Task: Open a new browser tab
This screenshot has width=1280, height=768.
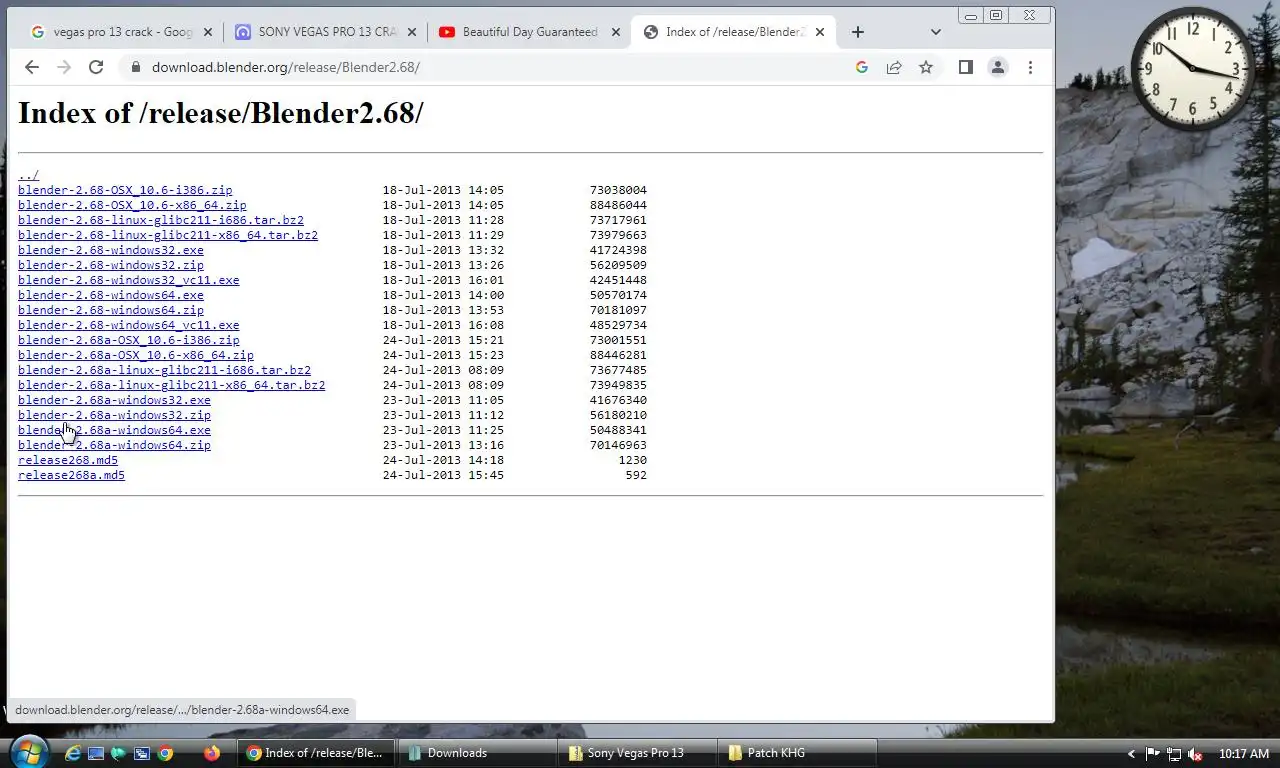Action: pyautogui.click(x=857, y=32)
